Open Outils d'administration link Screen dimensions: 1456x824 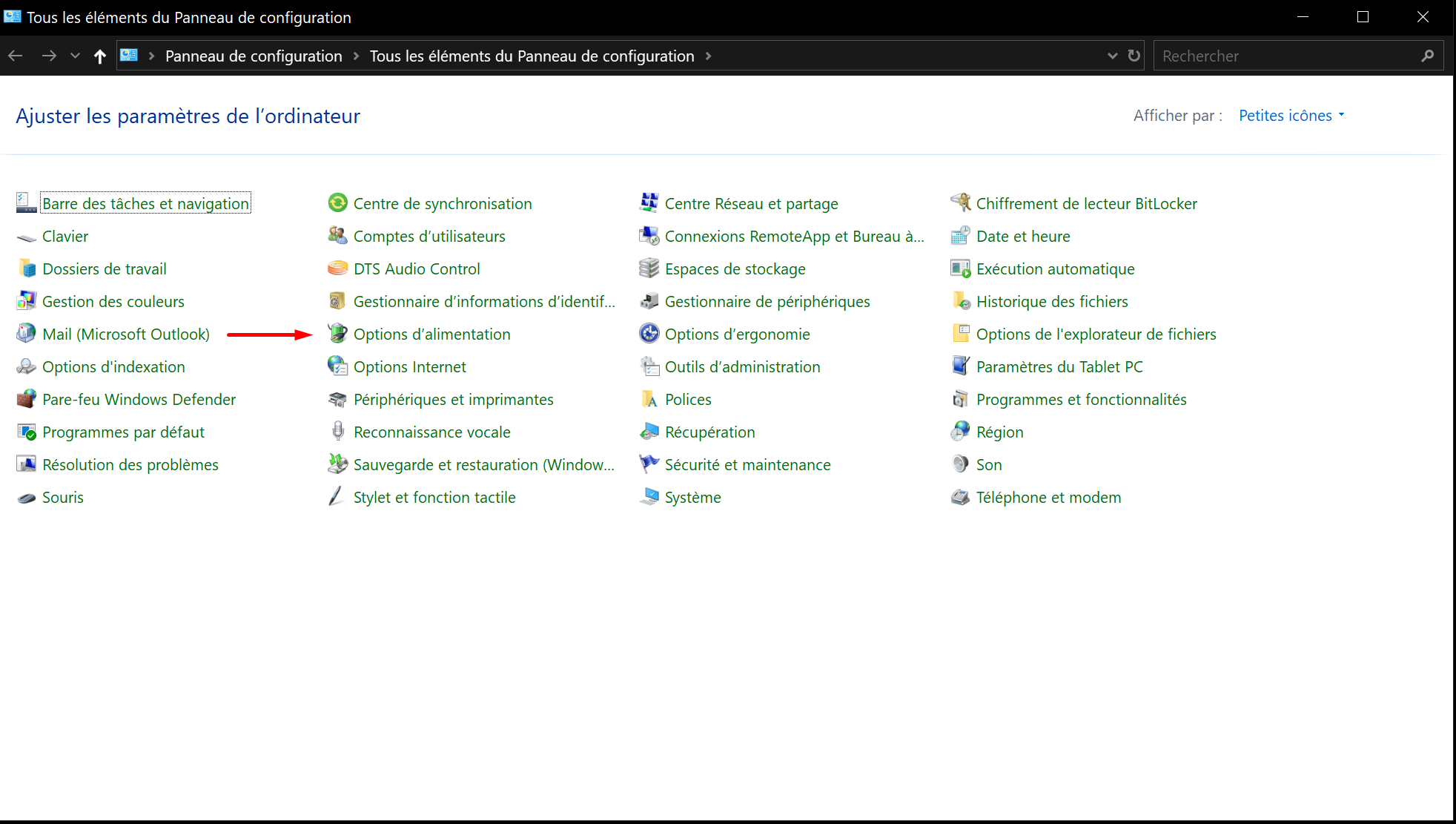(742, 366)
